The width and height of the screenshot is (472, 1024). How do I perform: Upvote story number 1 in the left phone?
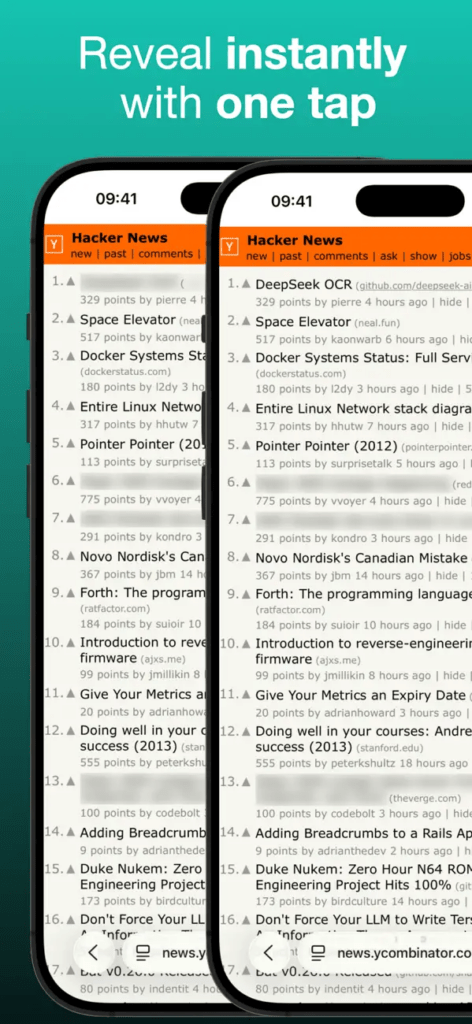[71, 282]
